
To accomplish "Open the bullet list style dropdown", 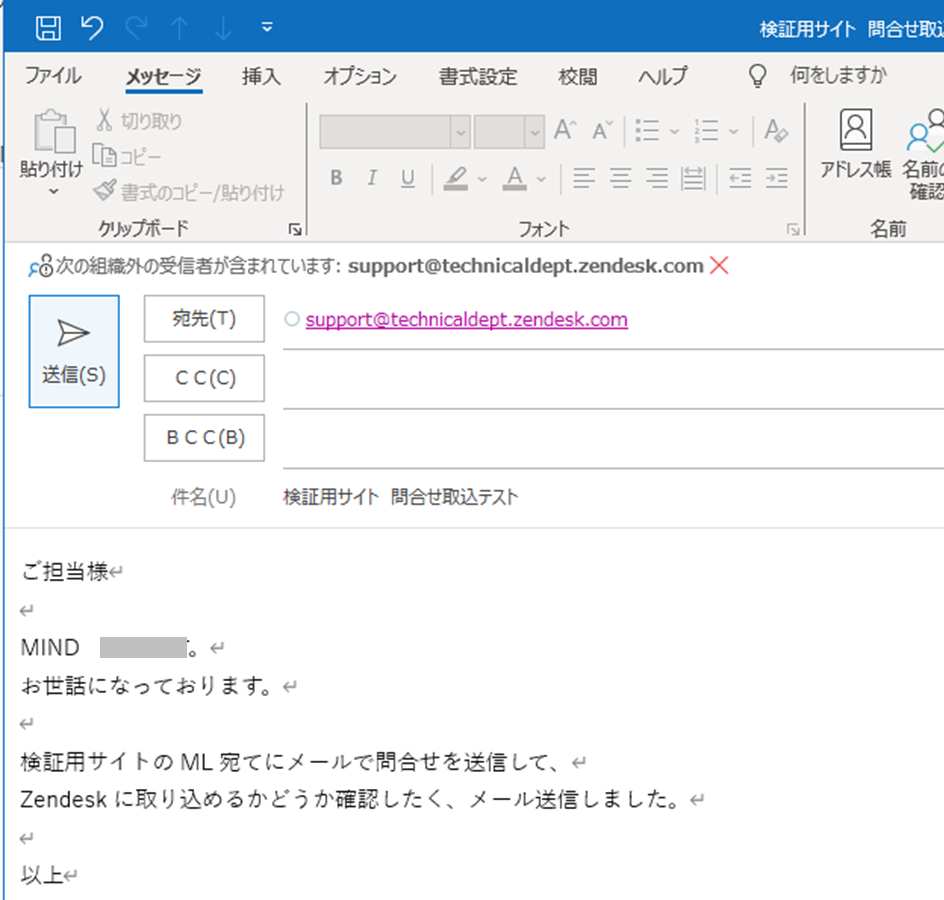I will click(x=674, y=131).
